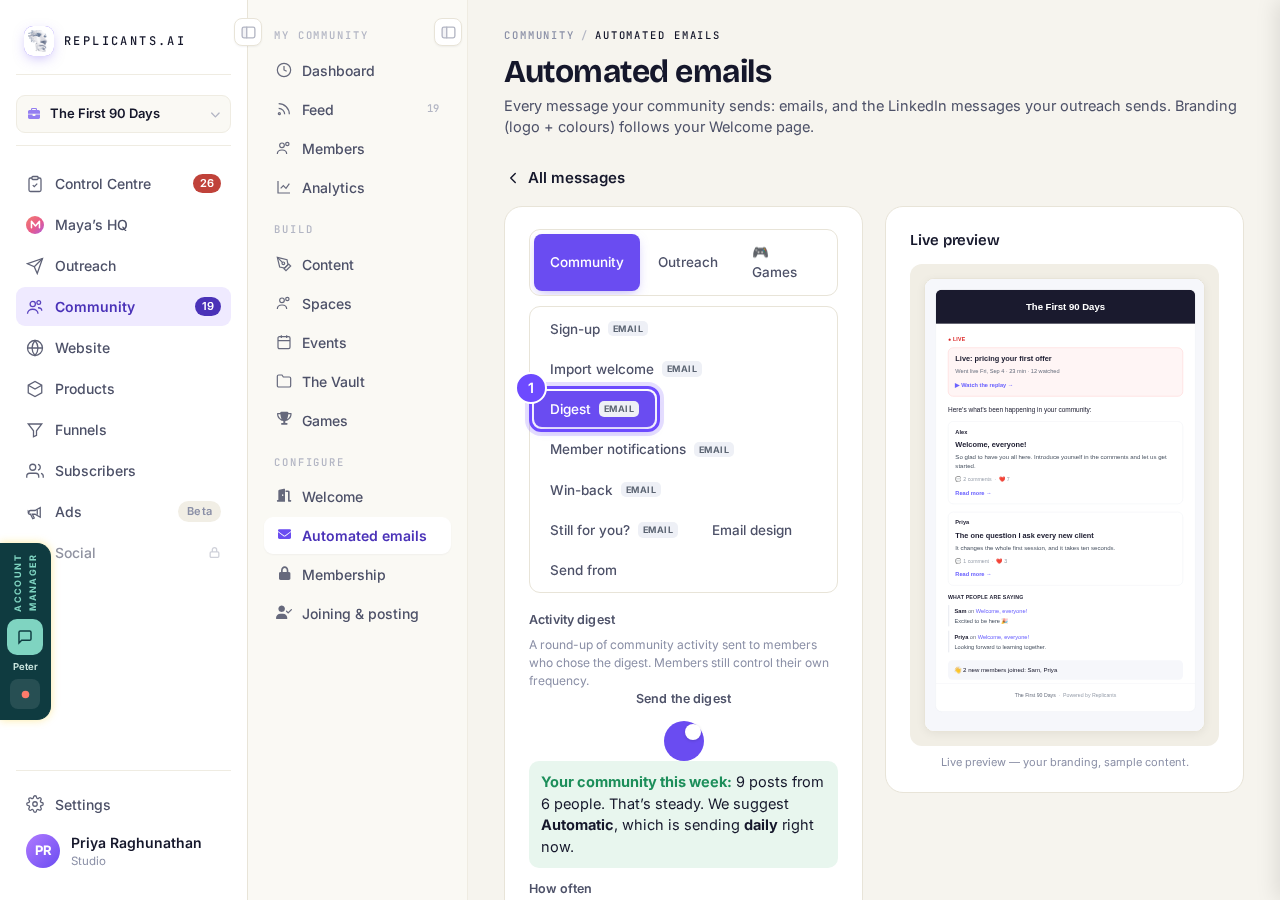Collapse the My Community sidebar icon

coord(448,32)
